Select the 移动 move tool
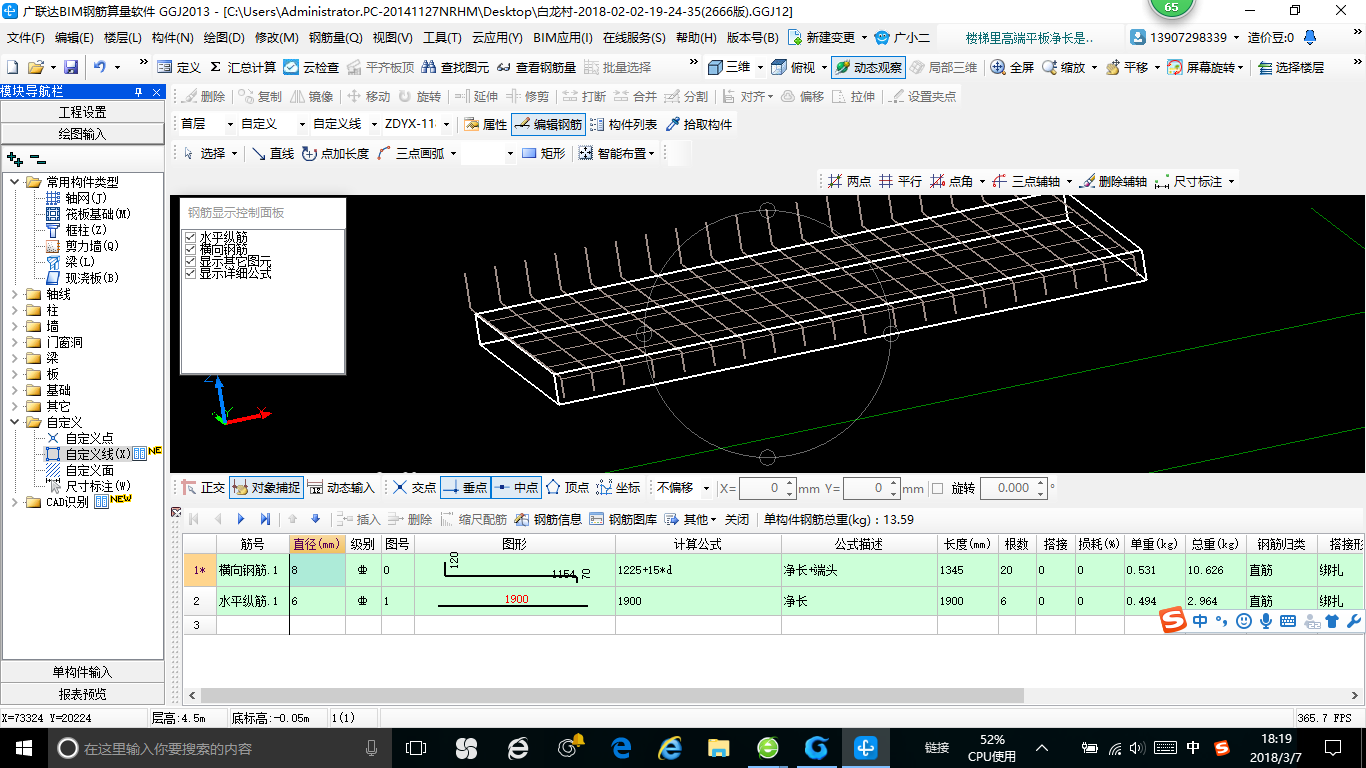Viewport: 1366px width, 768px height. point(368,96)
